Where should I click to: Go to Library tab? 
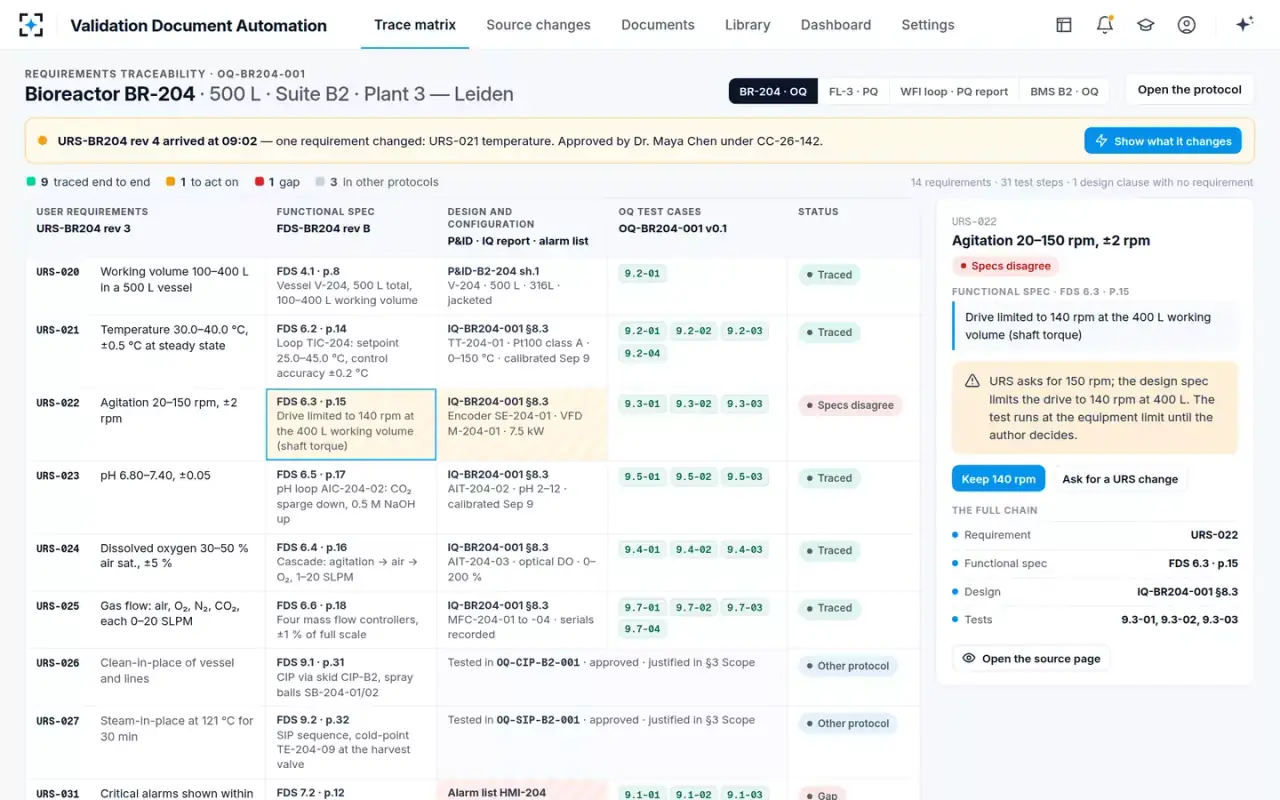pyautogui.click(x=747, y=25)
